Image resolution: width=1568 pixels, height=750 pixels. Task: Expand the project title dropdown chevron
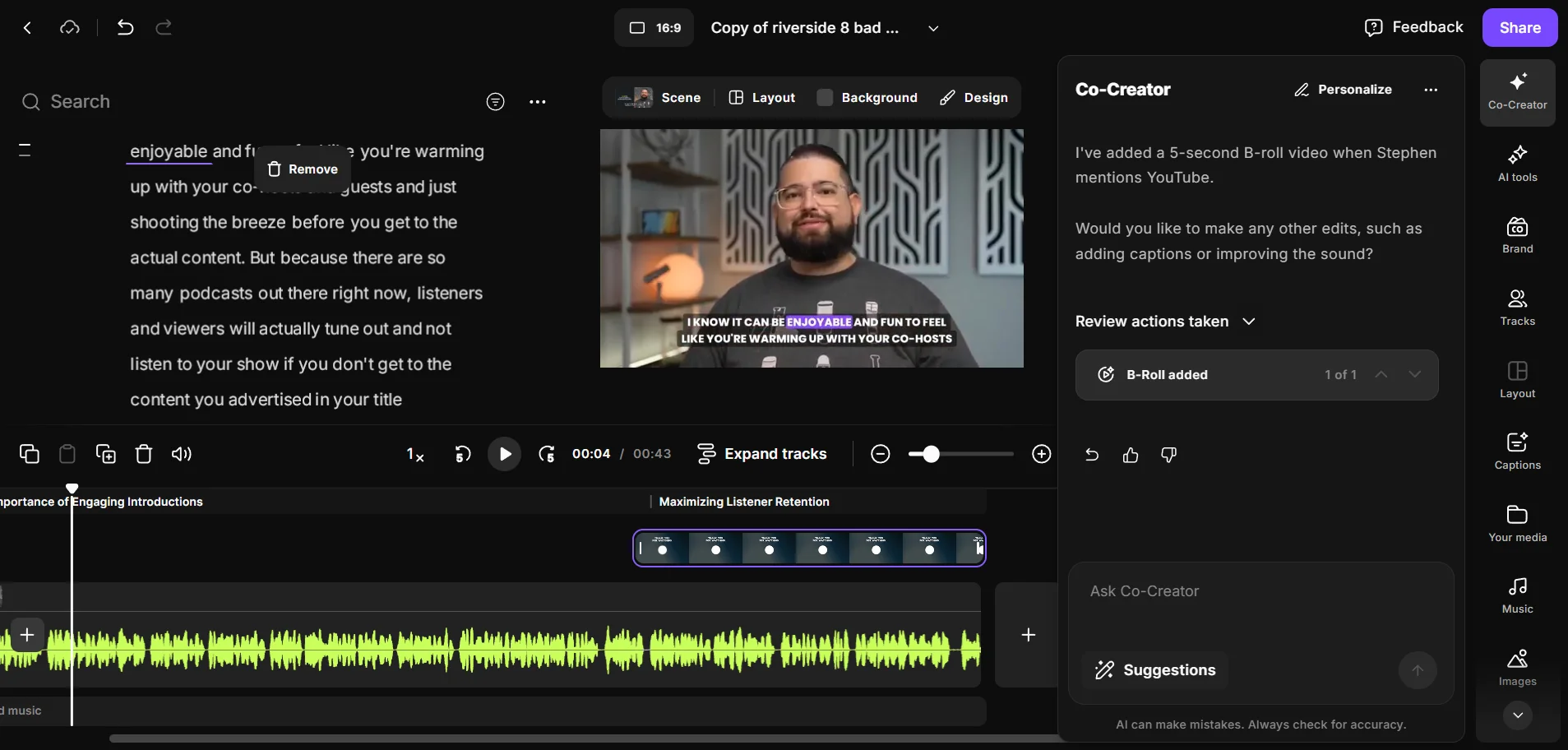[933, 28]
